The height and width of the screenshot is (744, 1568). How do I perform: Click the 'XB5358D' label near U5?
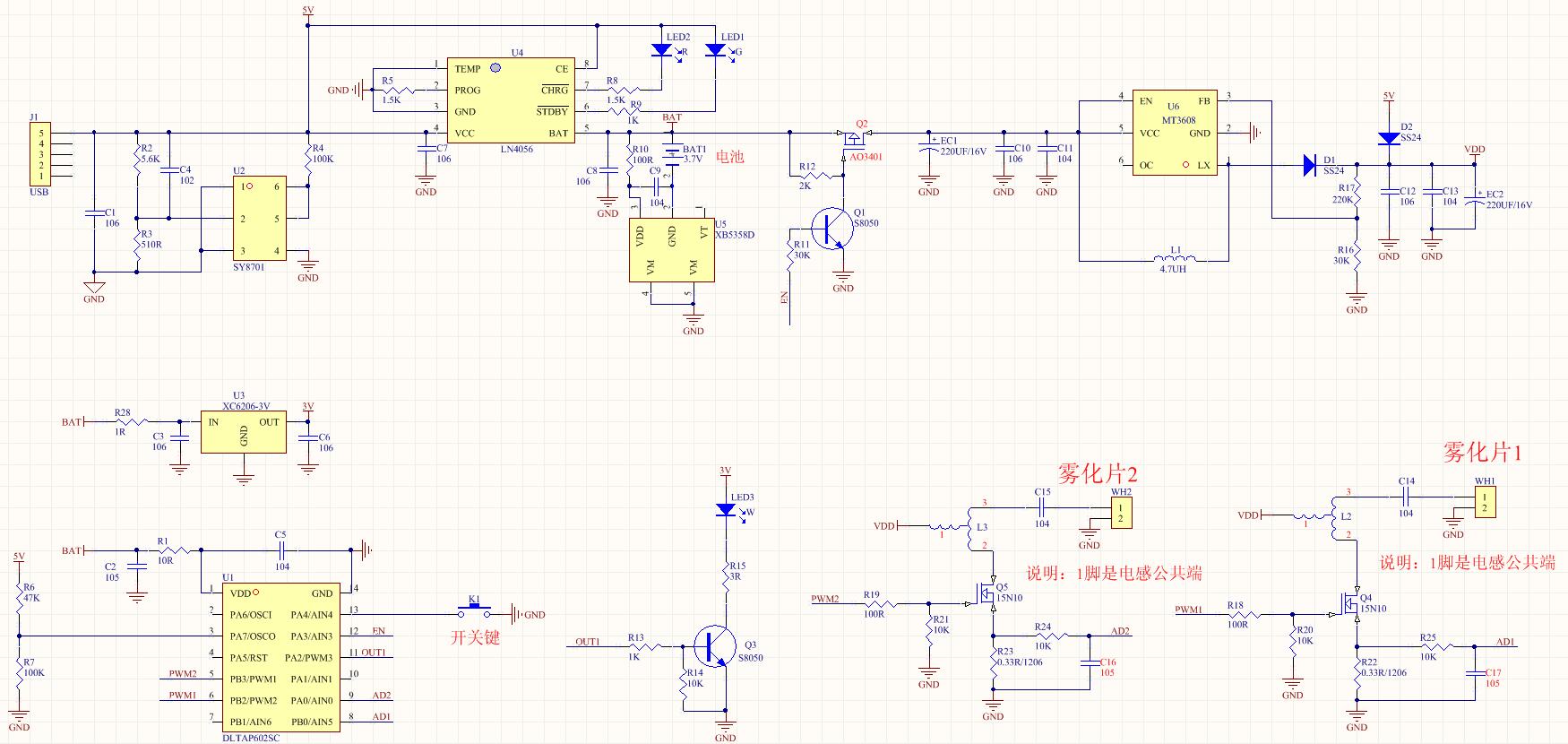[735, 235]
